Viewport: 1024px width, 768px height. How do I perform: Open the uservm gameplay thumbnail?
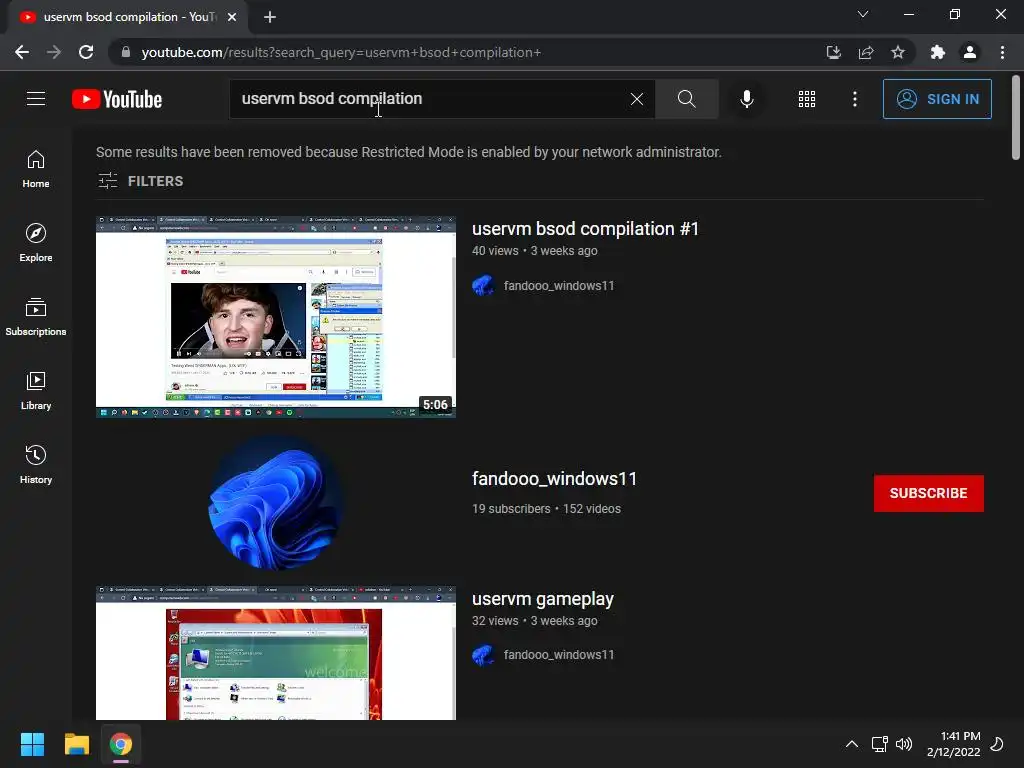pyautogui.click(x=276, y=653)
